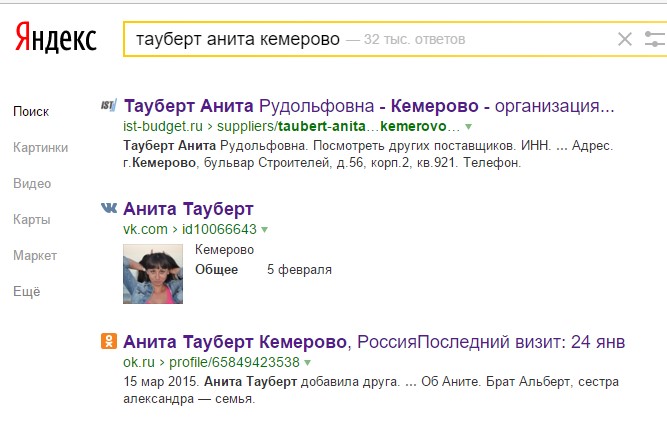Open the Маркет tab
The width and height of the screenshot is (667, 421).
[x=35, y=256]
